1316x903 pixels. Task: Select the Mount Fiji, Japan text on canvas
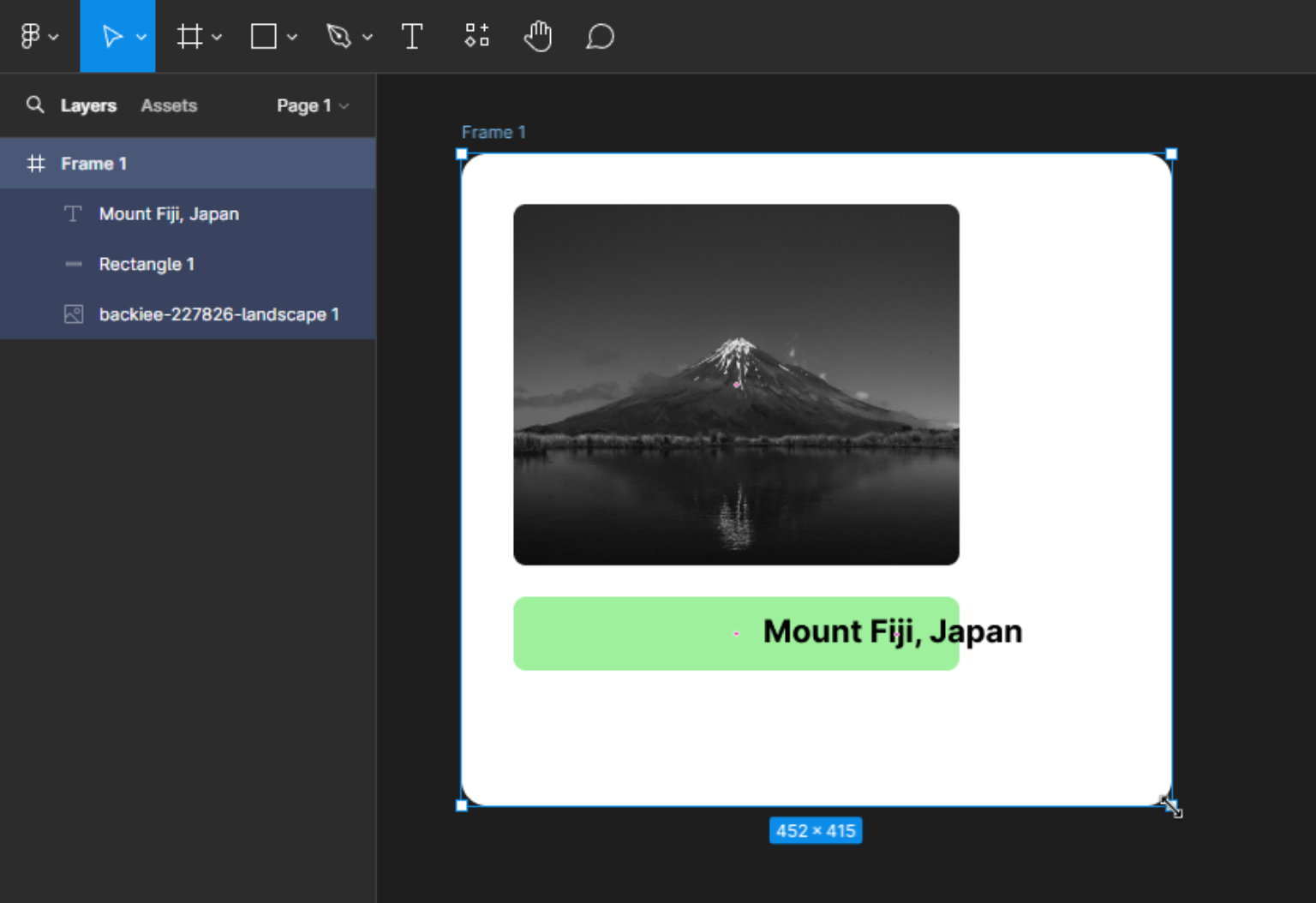click(893, 631)
